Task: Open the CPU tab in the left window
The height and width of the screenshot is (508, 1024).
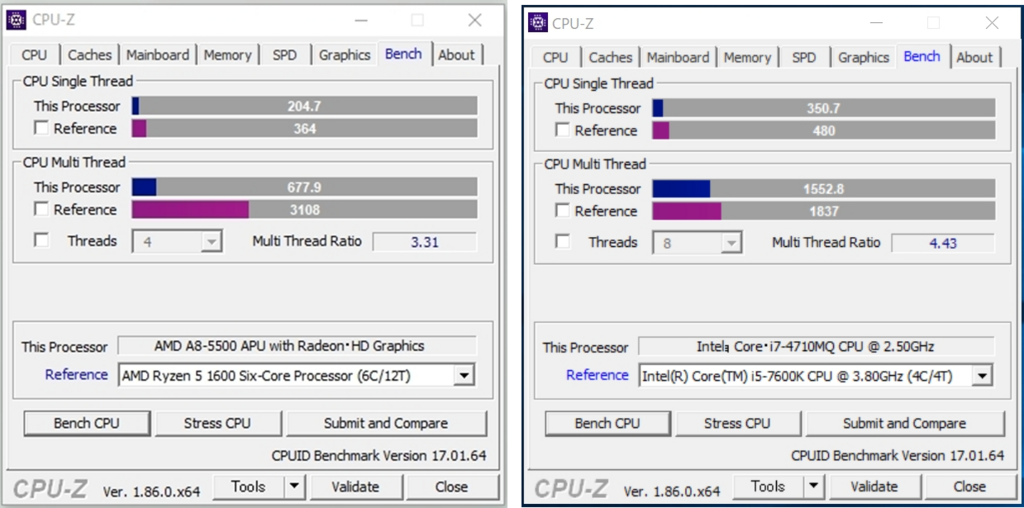Action: click(x=35, y=55)
